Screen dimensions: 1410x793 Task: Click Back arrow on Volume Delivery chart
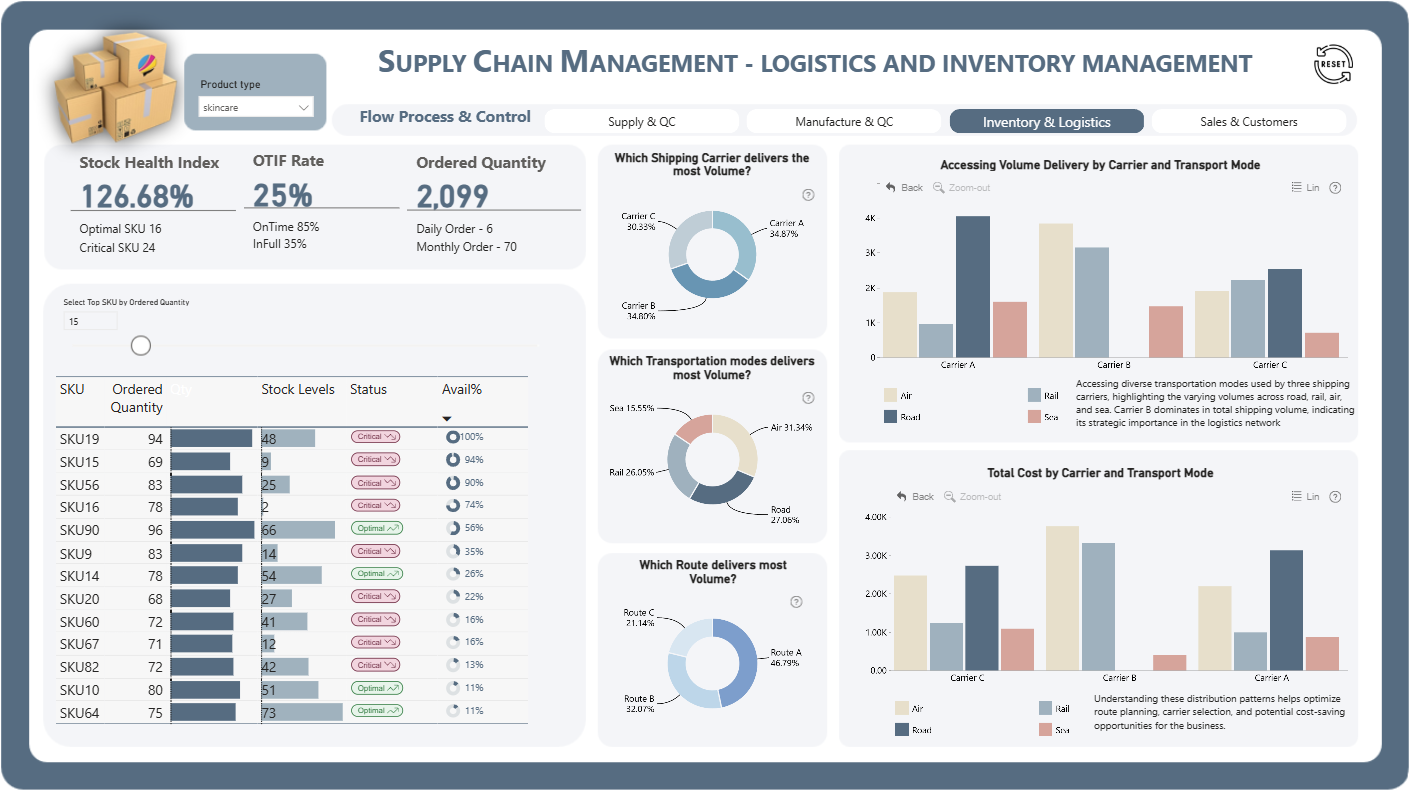(904, 187)
